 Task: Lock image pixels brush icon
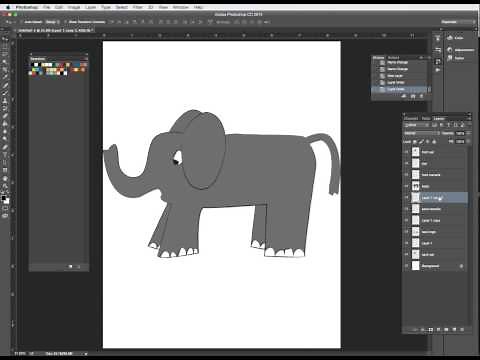coord(421,142)
